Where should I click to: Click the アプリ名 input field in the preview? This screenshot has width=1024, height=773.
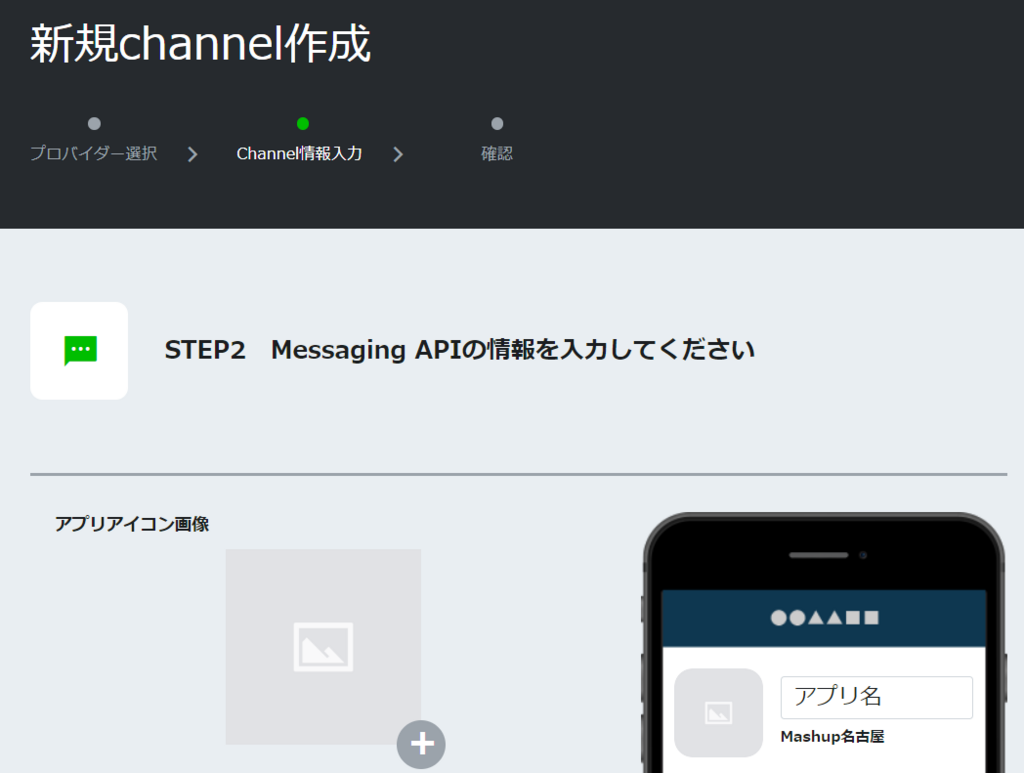(876, 697)
